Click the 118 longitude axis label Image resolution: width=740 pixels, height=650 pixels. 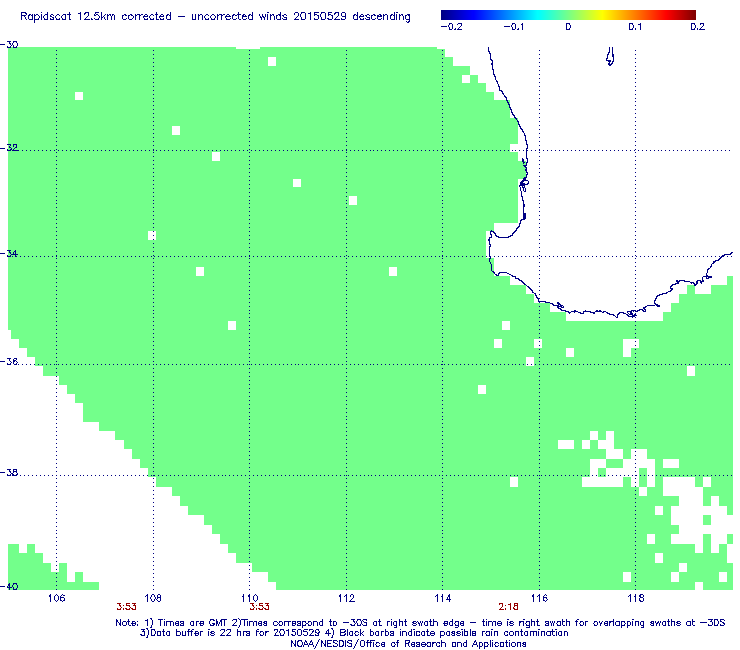tap(636, 599)
